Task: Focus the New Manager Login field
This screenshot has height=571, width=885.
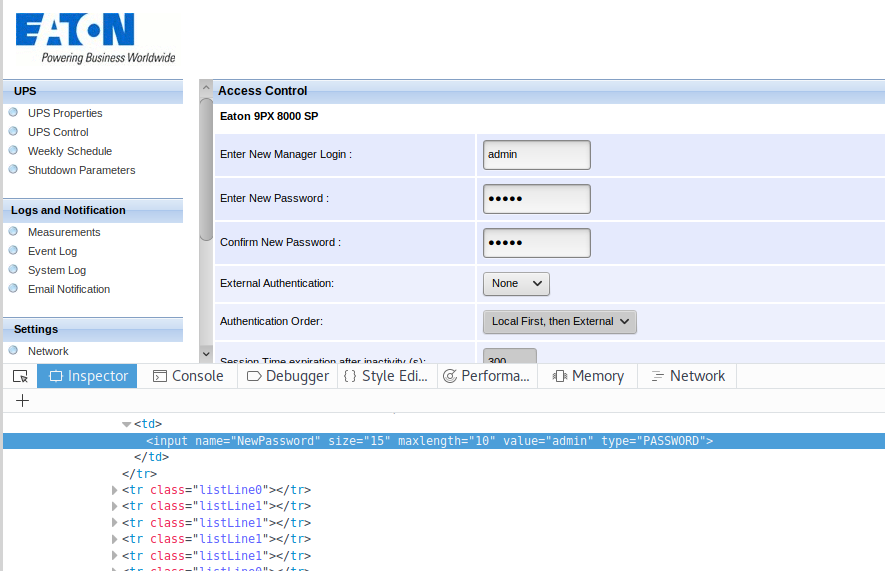Action: (537, 155)
